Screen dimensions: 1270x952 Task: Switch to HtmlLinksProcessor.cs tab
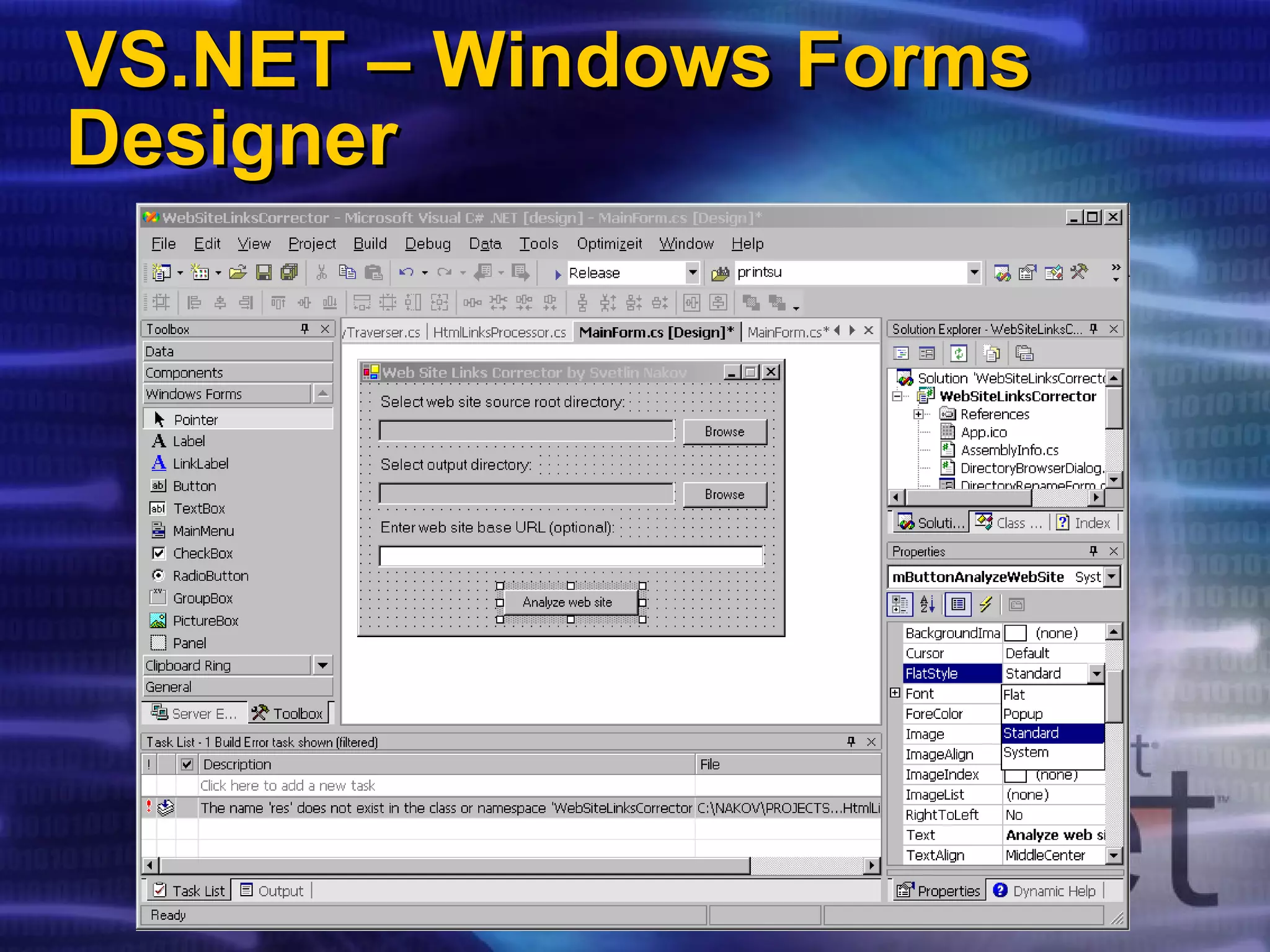point(499,332)
